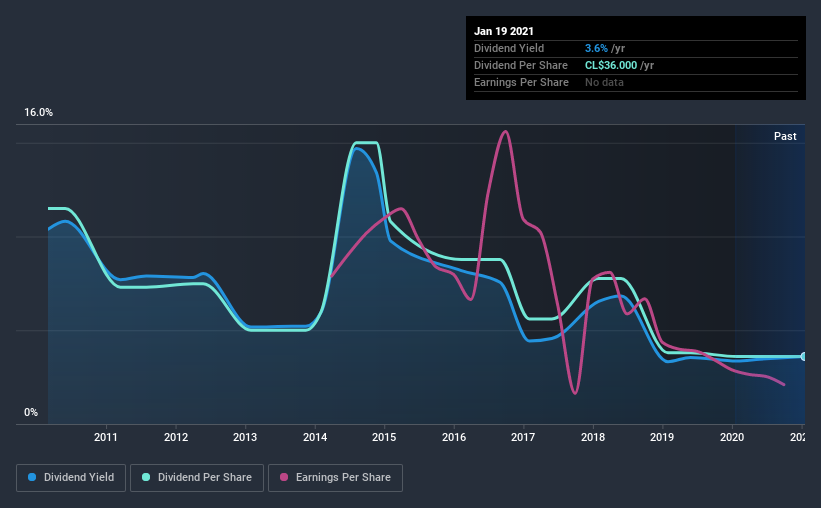Click the teal Dividend Per Share legend dot
The height and width of the screenshot is (508, 821).
pyautogui.click(x=146, y=477)
